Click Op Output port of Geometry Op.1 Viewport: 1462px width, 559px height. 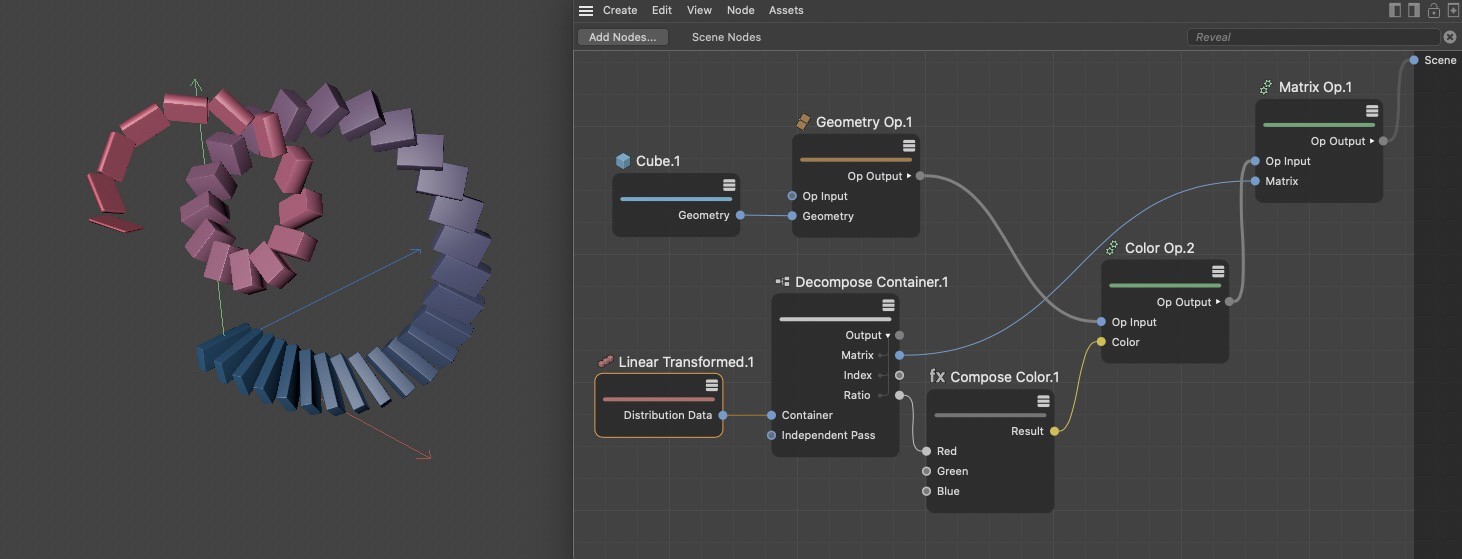920,176
